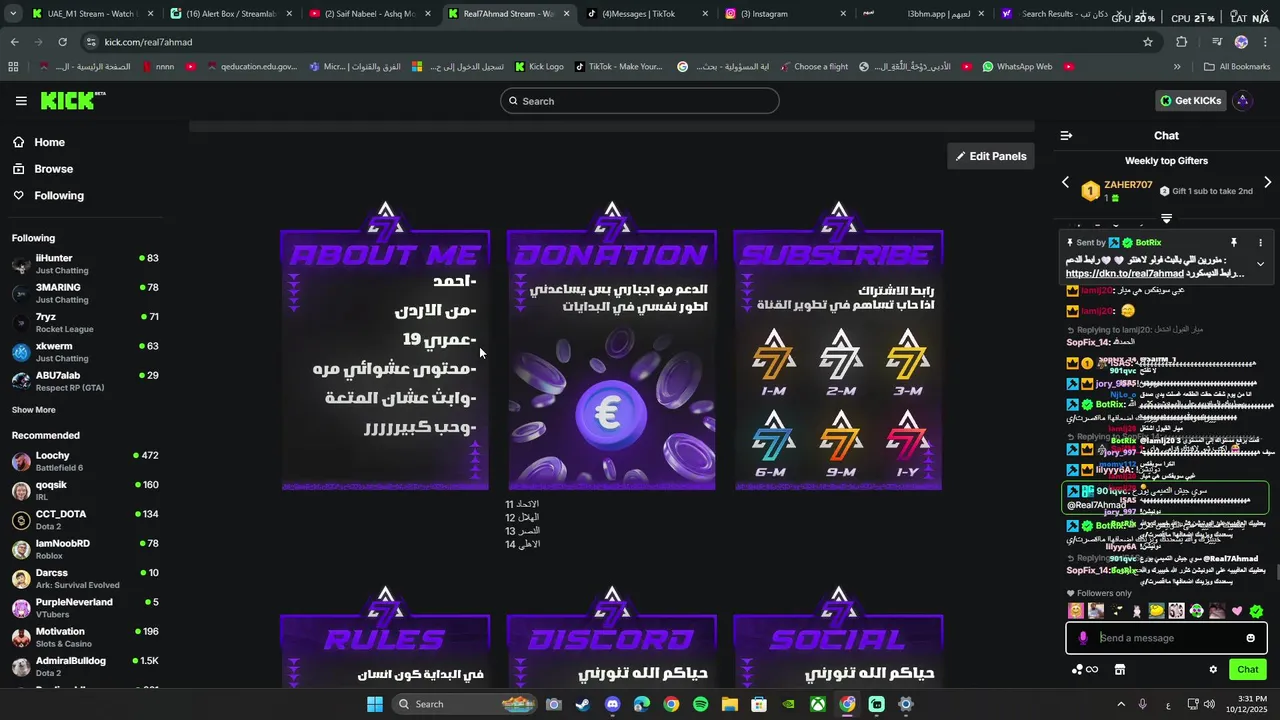This screenshot has height=720, width=1280.
Task: Click the KICK logo
Action: point(72,101)
